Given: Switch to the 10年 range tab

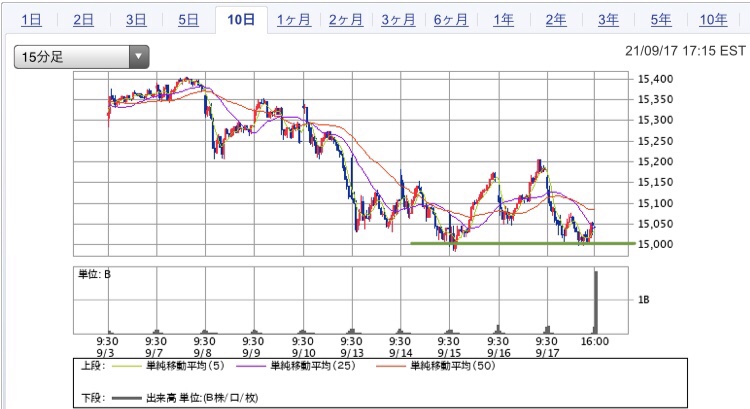Looking at the screenshot, I should (x=713, y=20).
